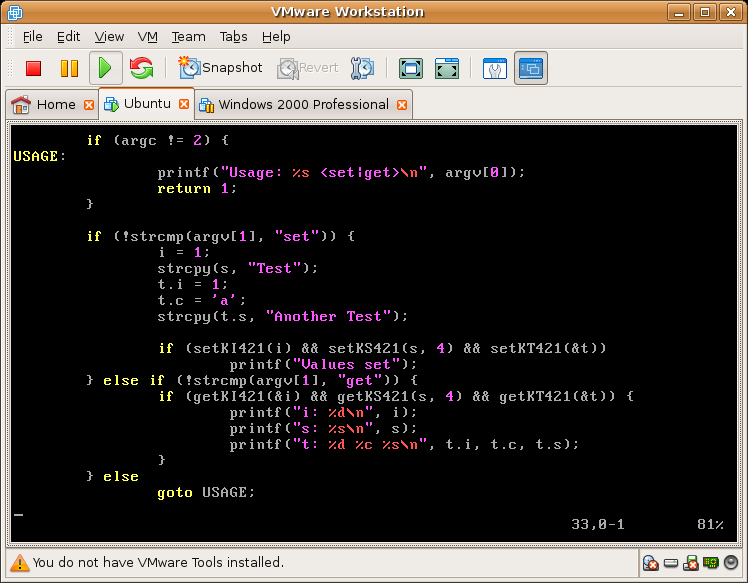Close the Ubuntu tab
The height and width of the screenshot is (583, 748).
pyautogui.click(x=184, y=104)
